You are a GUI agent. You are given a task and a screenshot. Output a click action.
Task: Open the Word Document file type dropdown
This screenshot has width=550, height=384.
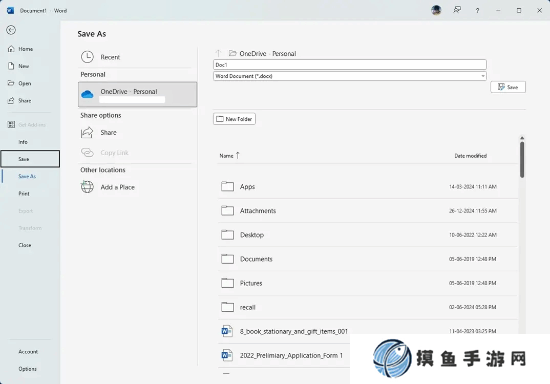point(350,76)
